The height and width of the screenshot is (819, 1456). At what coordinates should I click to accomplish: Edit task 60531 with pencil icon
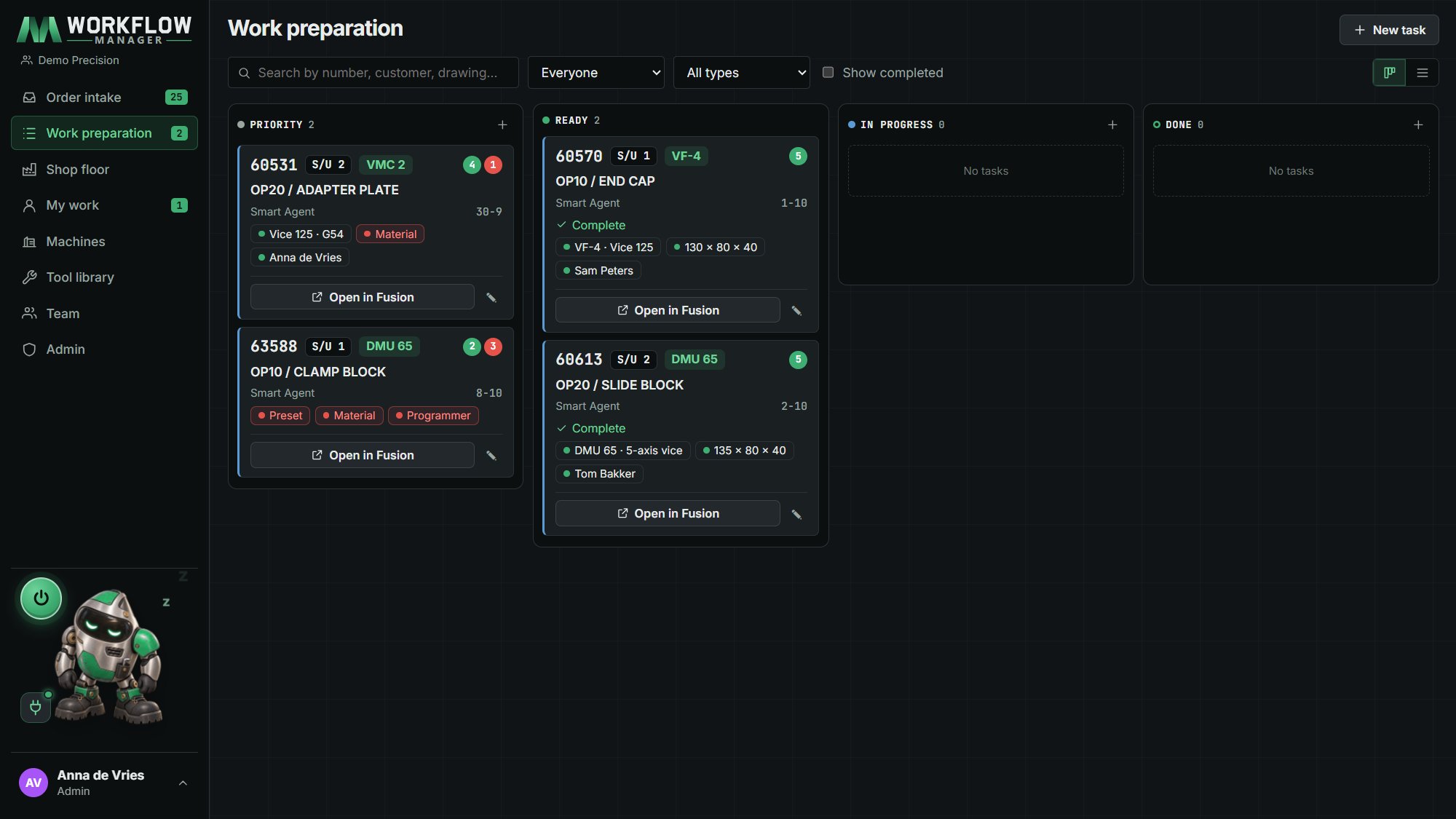click(x=491, y=298)
